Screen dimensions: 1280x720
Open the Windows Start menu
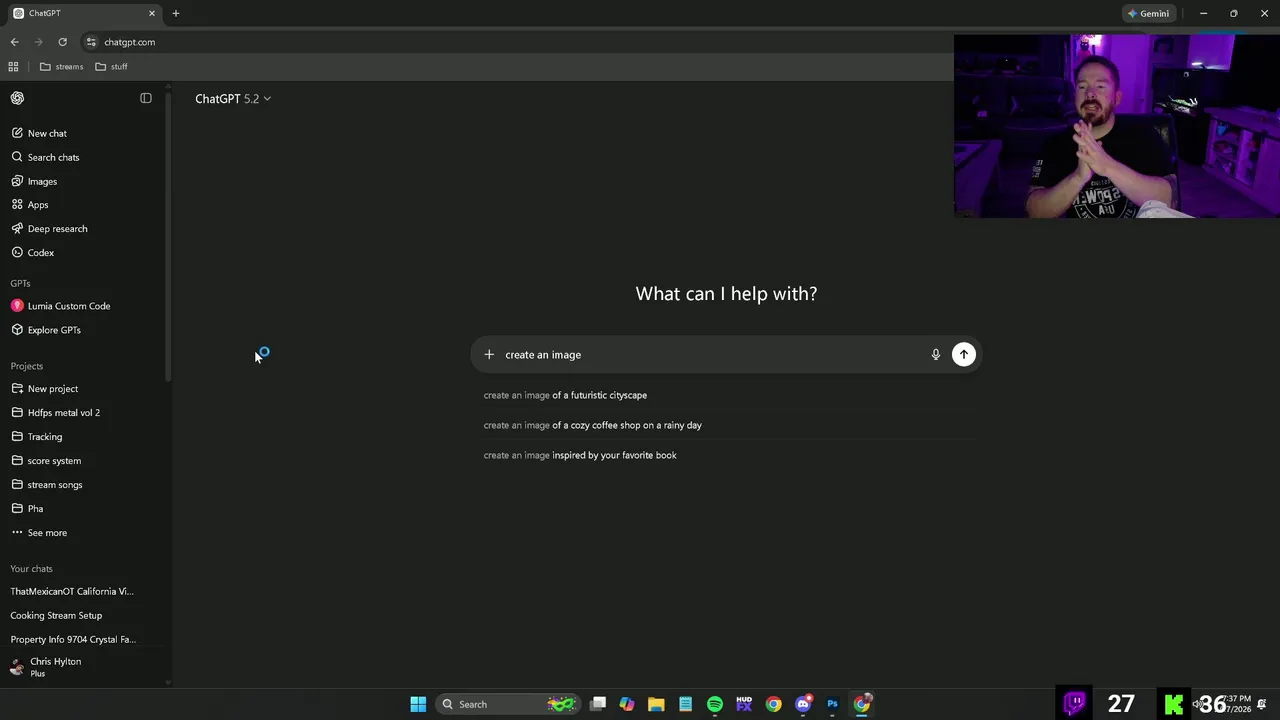(x=418, y=704)
